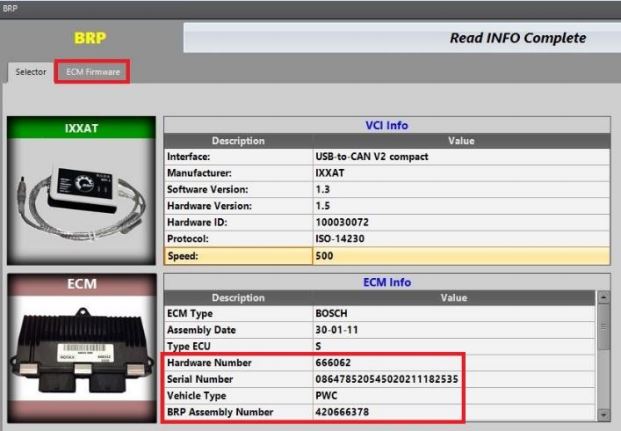Open the ECM Firmware tab
Viewport: 621px width, 431px height.
click(92, 72)
